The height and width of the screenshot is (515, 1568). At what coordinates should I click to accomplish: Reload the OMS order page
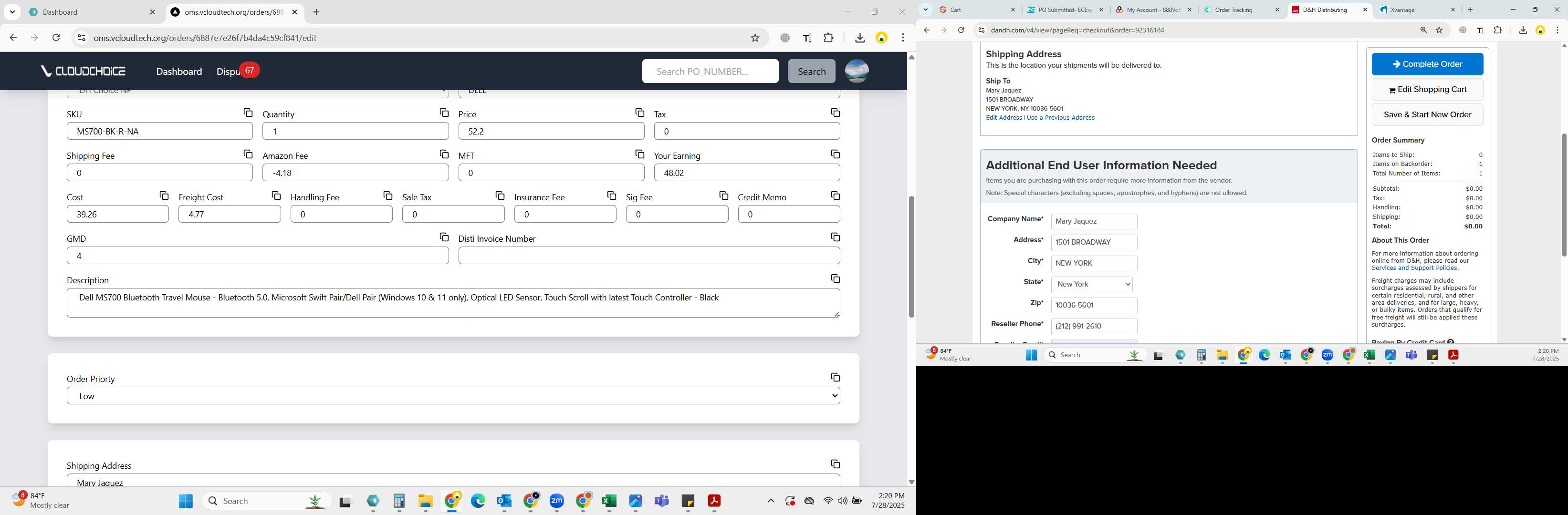[56, 38]
